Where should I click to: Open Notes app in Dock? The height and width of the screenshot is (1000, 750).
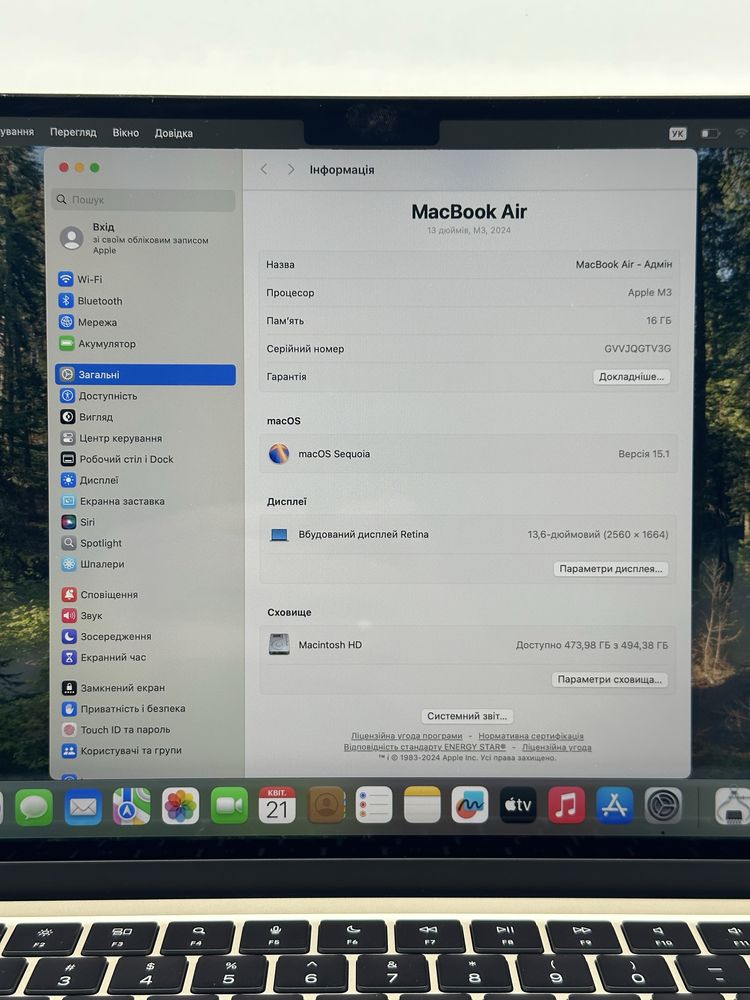[422, 805]
